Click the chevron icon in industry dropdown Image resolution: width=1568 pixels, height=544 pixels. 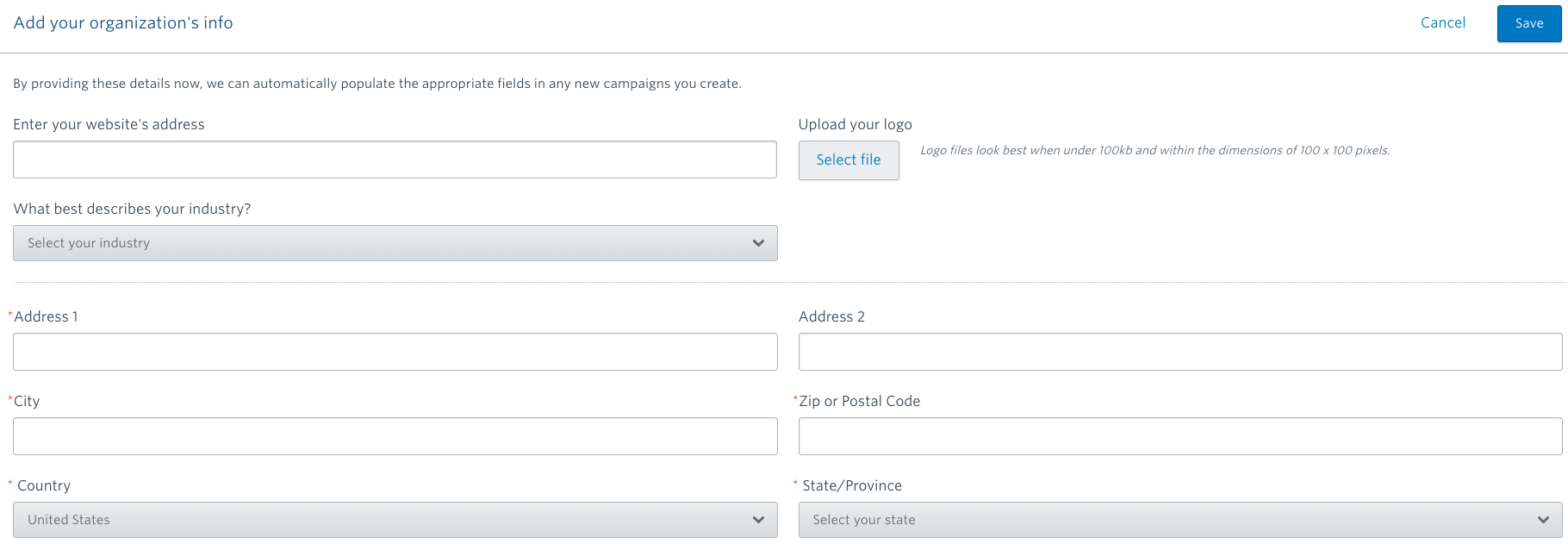point(758,243)
